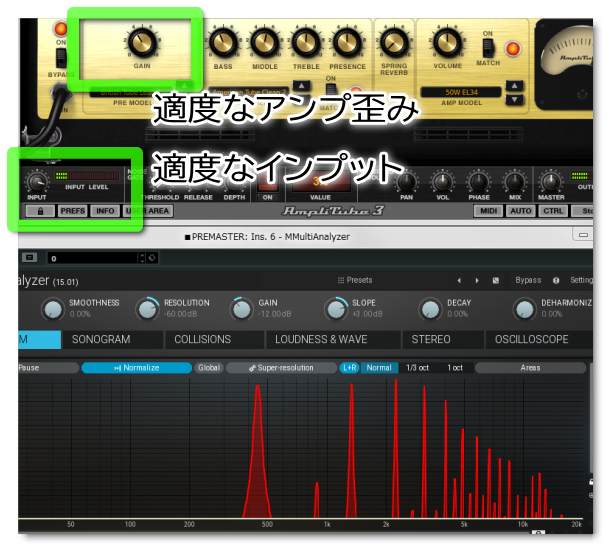Click the MIDDLE tone knob
The image size is (610, 551).
coord(265,42)
